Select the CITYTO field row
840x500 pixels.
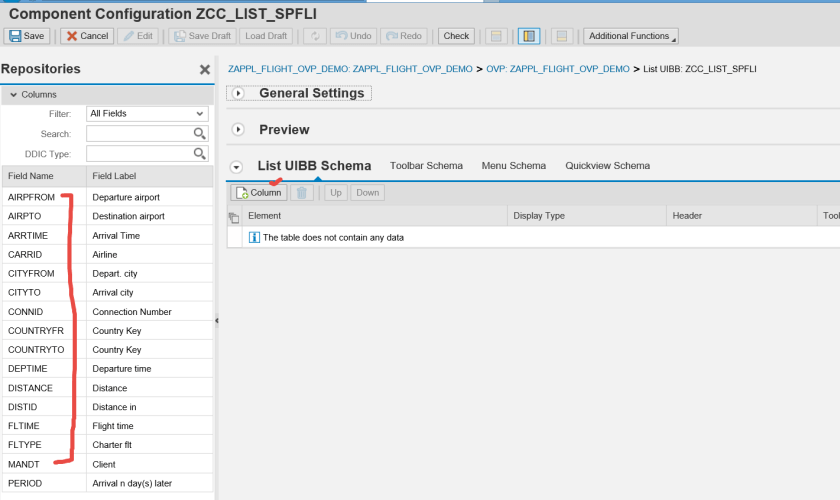[108, 293]
